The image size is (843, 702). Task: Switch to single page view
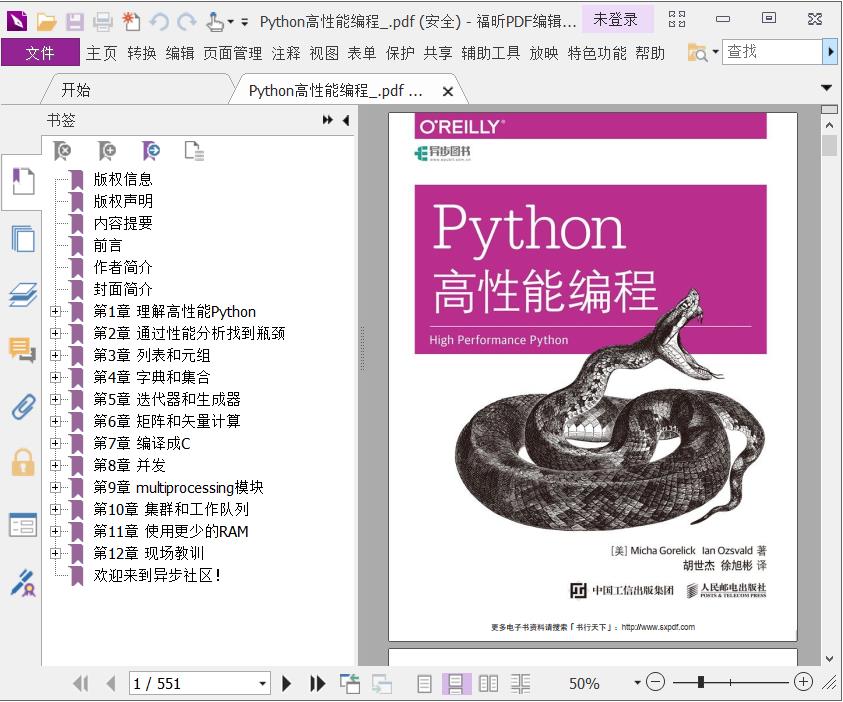(424, 683)
